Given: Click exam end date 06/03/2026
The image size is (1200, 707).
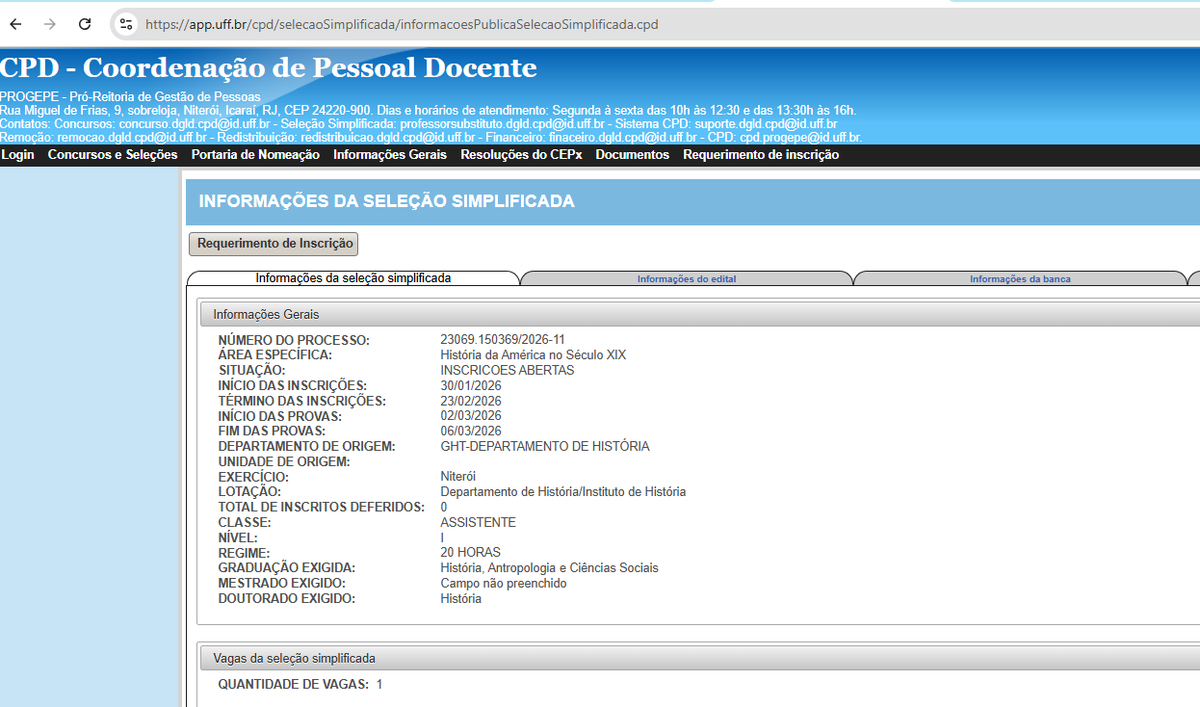Looking at the screenshot, I should [x=471, y=431].
